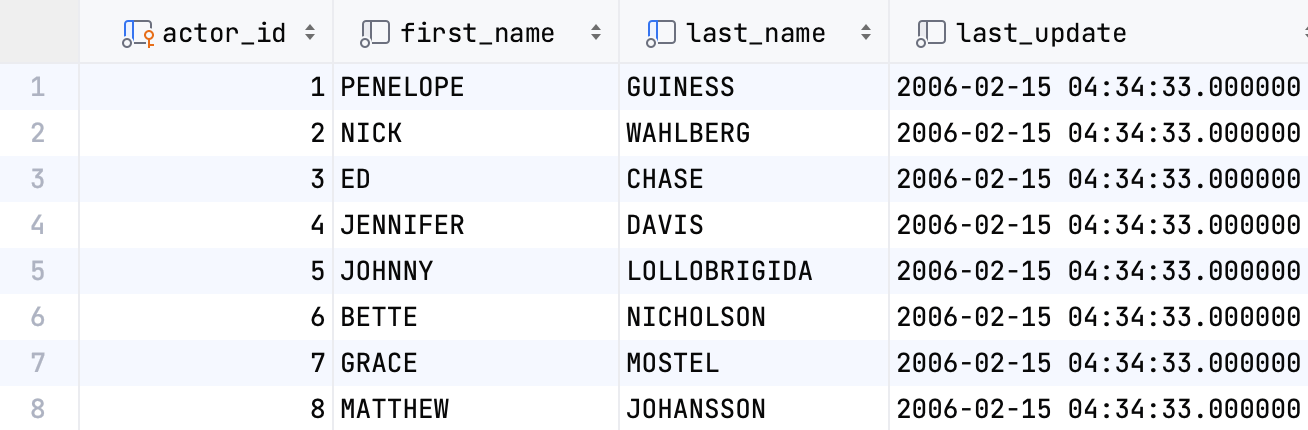Select the actor_id column header
The image size is (1308, 430).
(x=224, y=34)
